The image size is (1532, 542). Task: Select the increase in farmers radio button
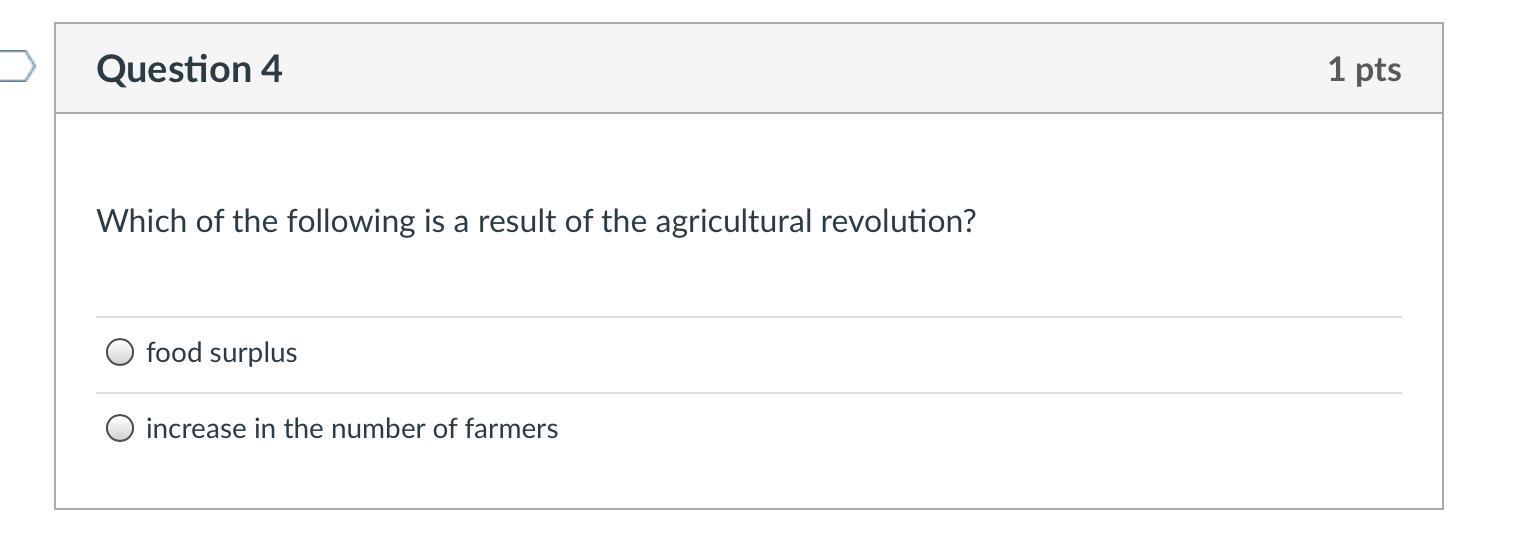tap(120, 429)
